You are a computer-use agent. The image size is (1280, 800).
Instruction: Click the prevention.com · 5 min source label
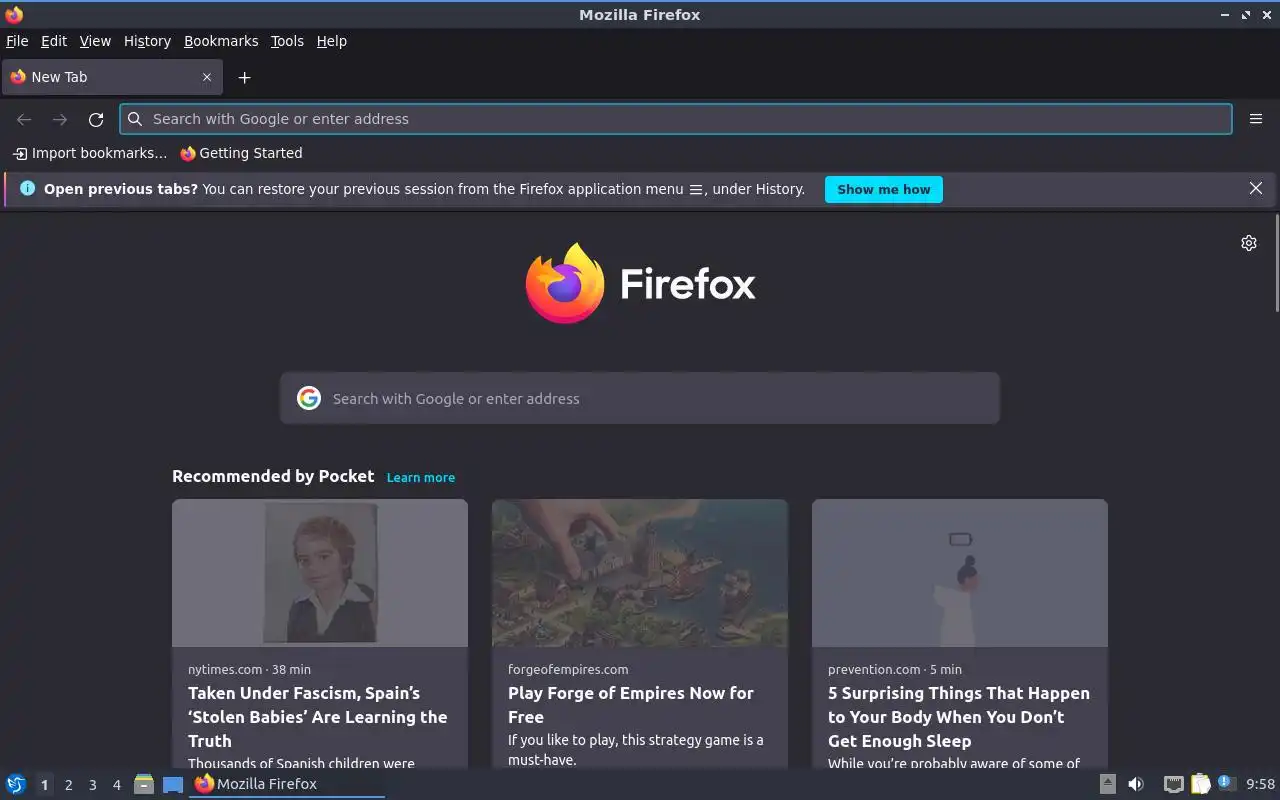895,669
